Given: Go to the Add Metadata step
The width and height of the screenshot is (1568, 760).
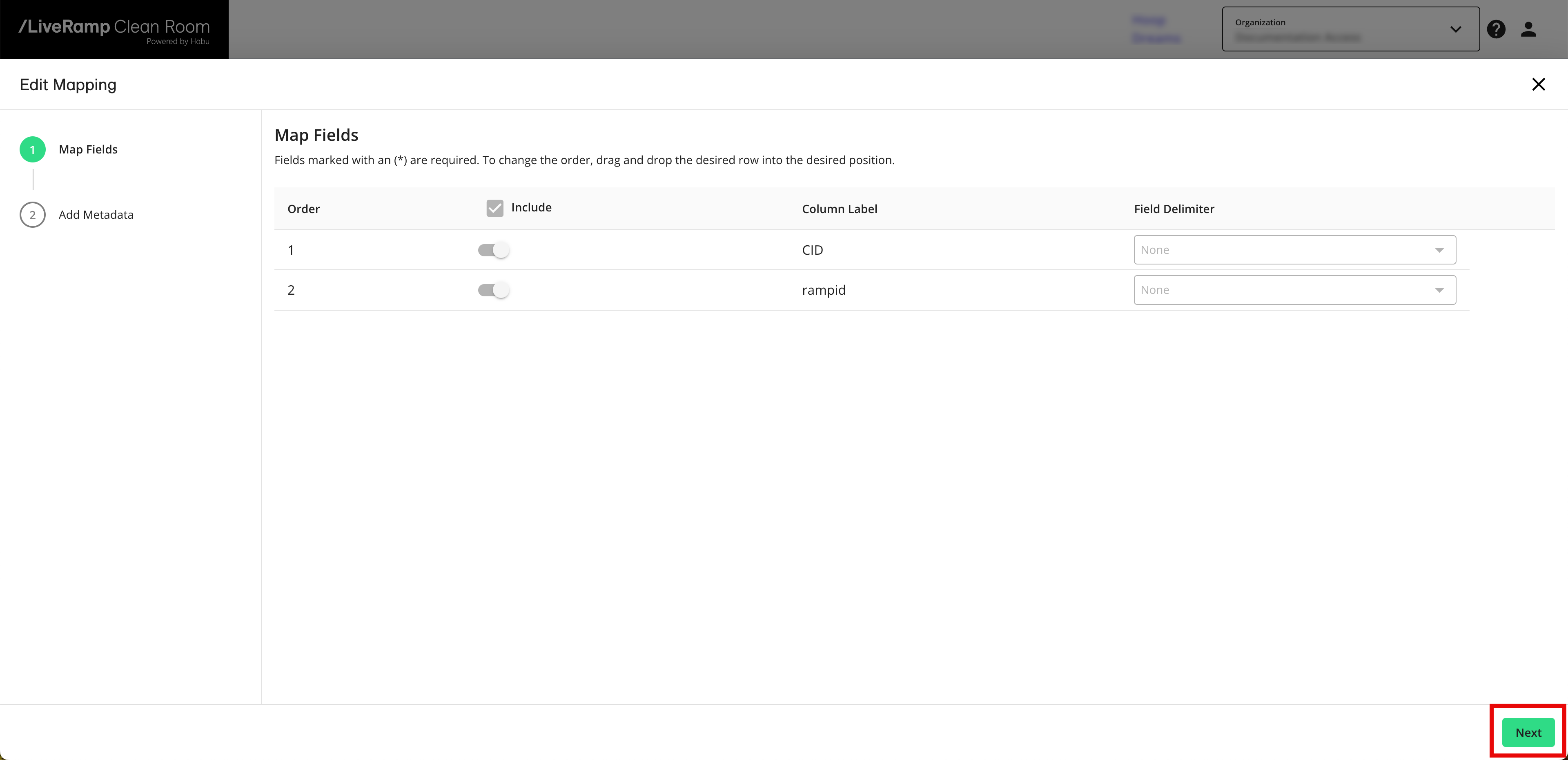Looking at the screenshot, I should tap(96, 215).
